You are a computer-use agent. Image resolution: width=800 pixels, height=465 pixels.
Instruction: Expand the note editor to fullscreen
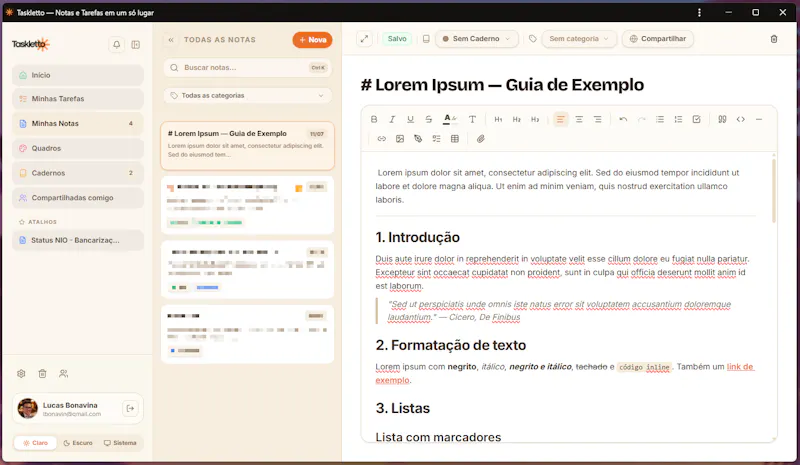[x=364, y=39]
